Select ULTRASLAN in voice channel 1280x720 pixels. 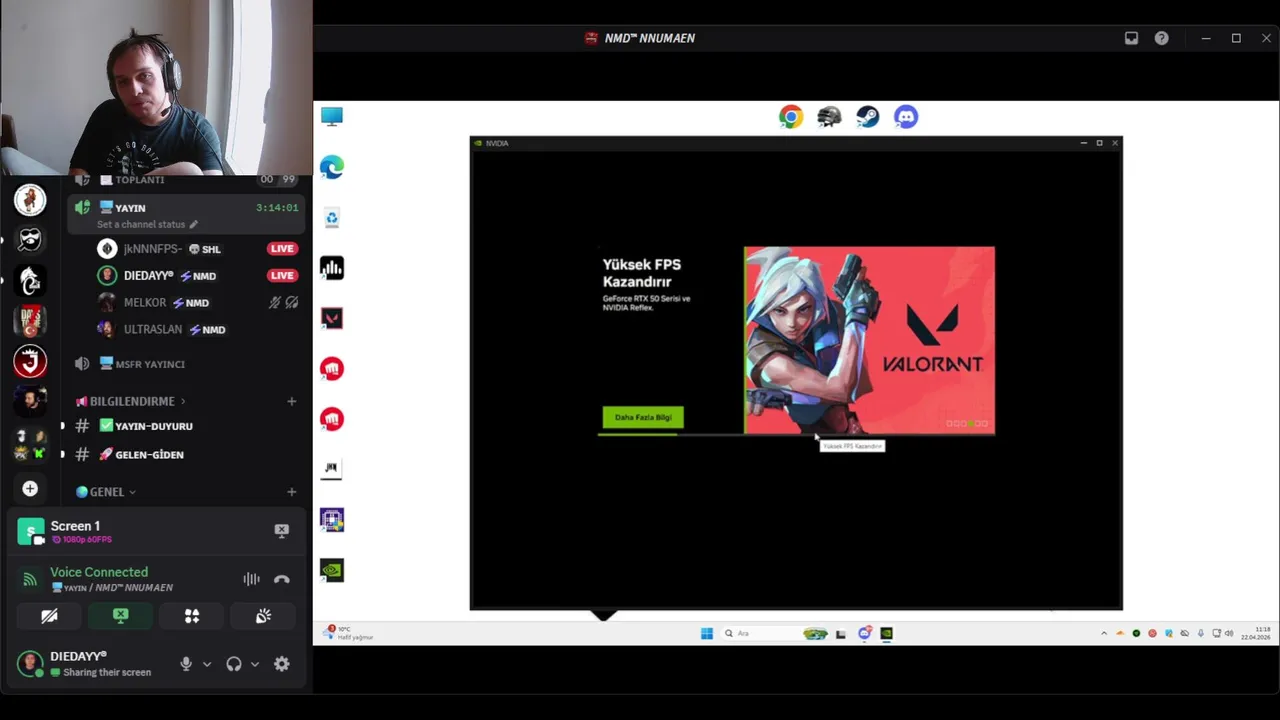point(198,330)
